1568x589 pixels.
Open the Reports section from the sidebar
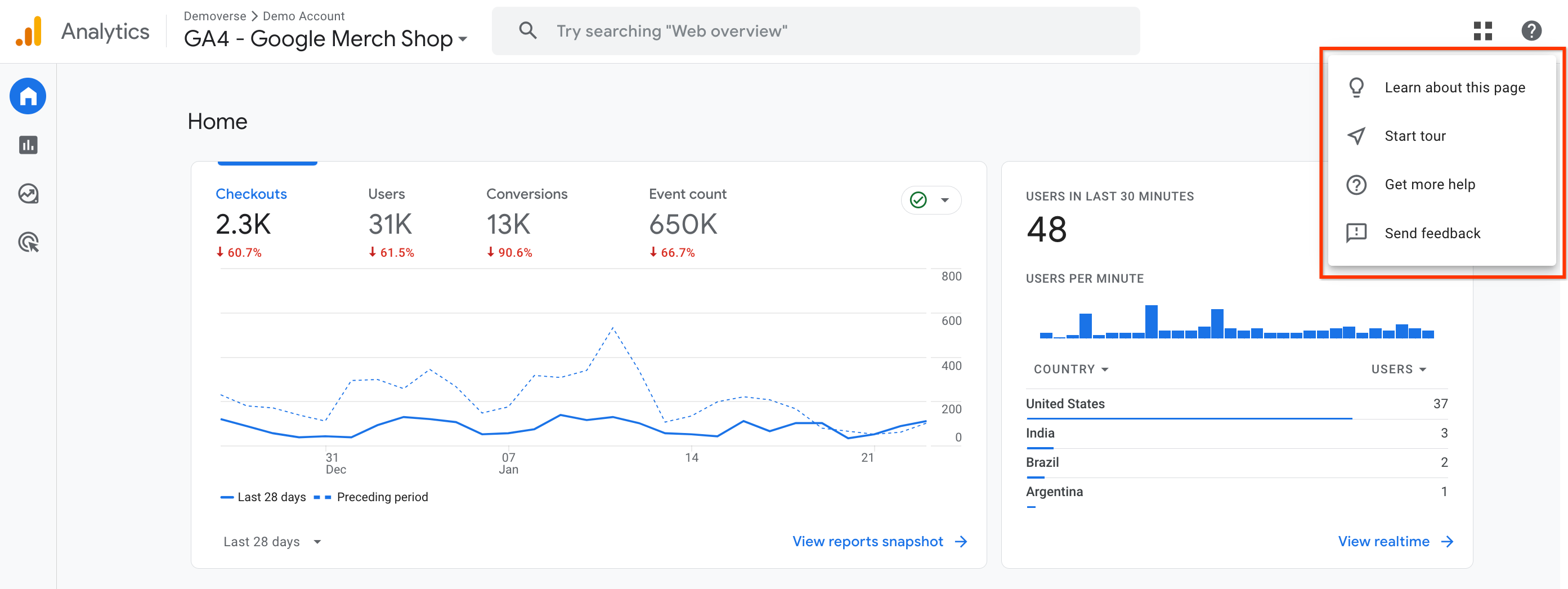28,145
